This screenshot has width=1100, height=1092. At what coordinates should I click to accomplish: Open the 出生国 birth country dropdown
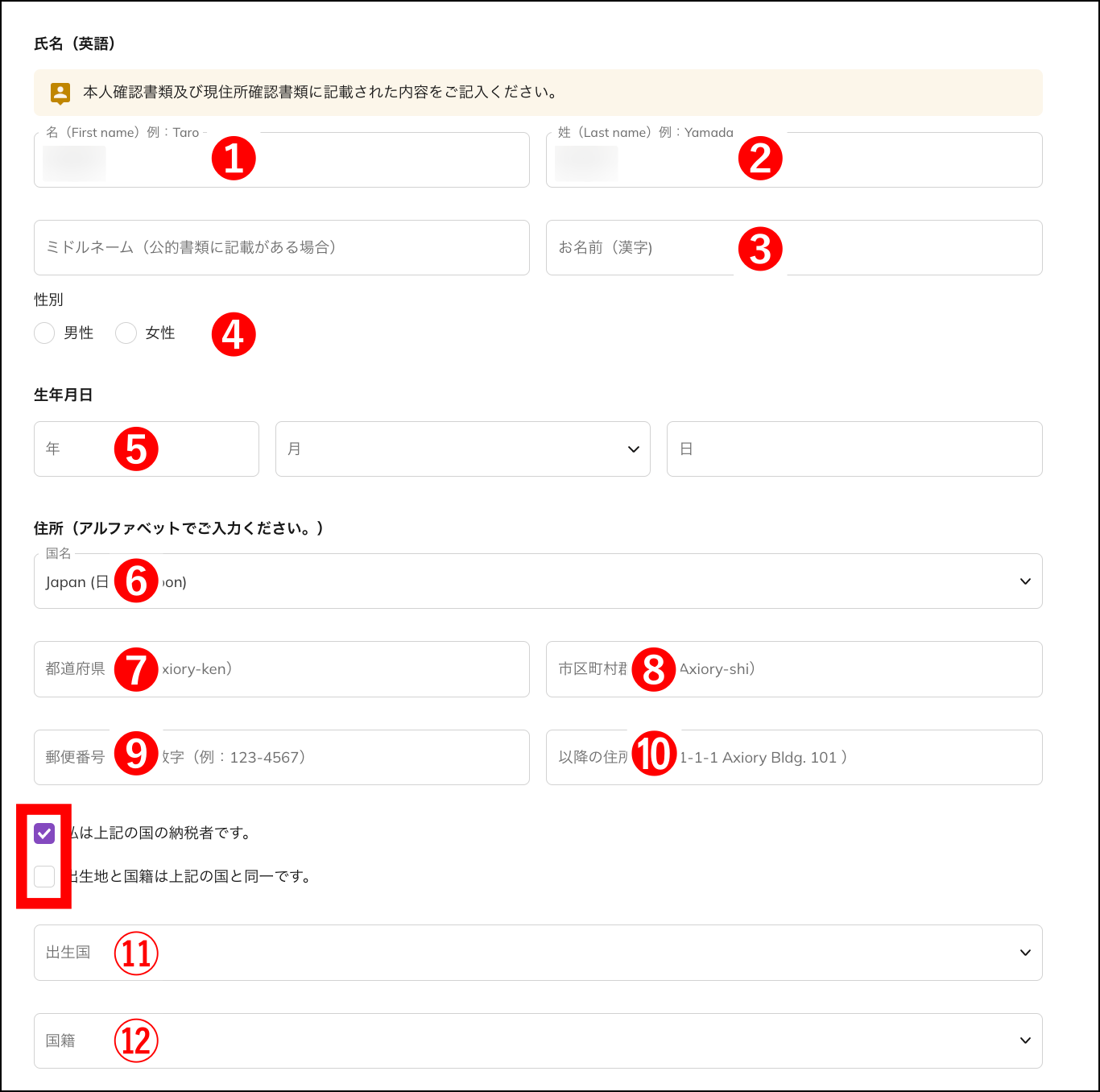coord(538,953)
